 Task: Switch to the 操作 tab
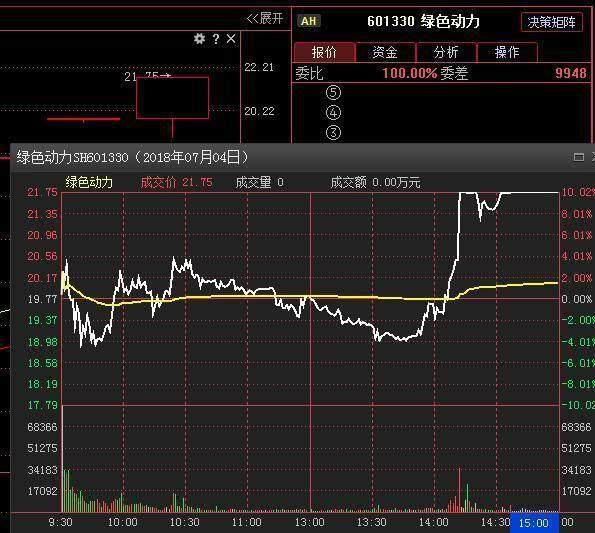(x=507, y=52)
